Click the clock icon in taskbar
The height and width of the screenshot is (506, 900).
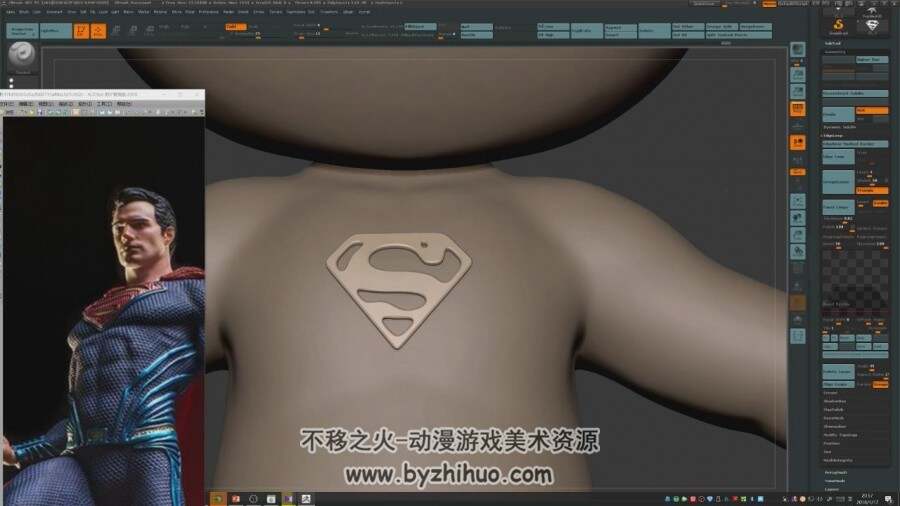[x=253, y=499]
